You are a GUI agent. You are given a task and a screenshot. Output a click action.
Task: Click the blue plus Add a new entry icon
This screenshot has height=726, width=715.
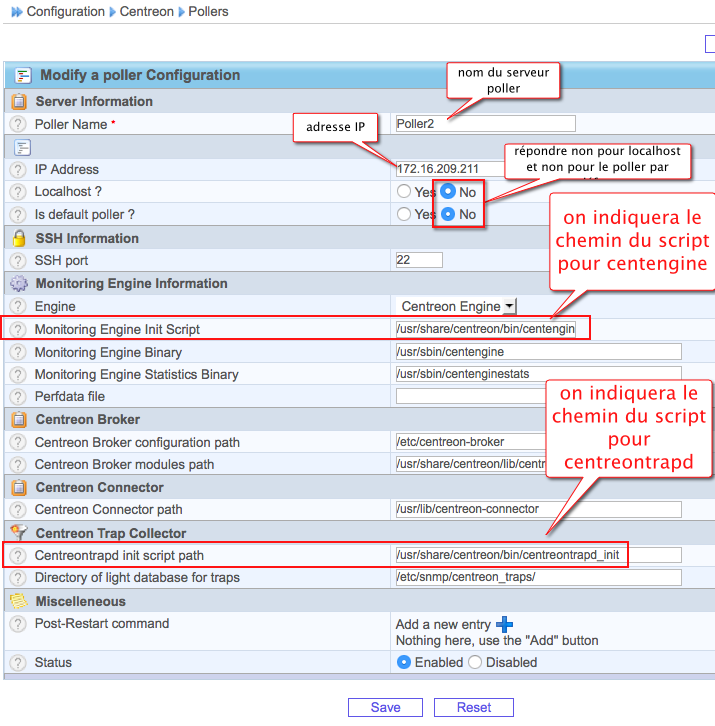(505, 624)
